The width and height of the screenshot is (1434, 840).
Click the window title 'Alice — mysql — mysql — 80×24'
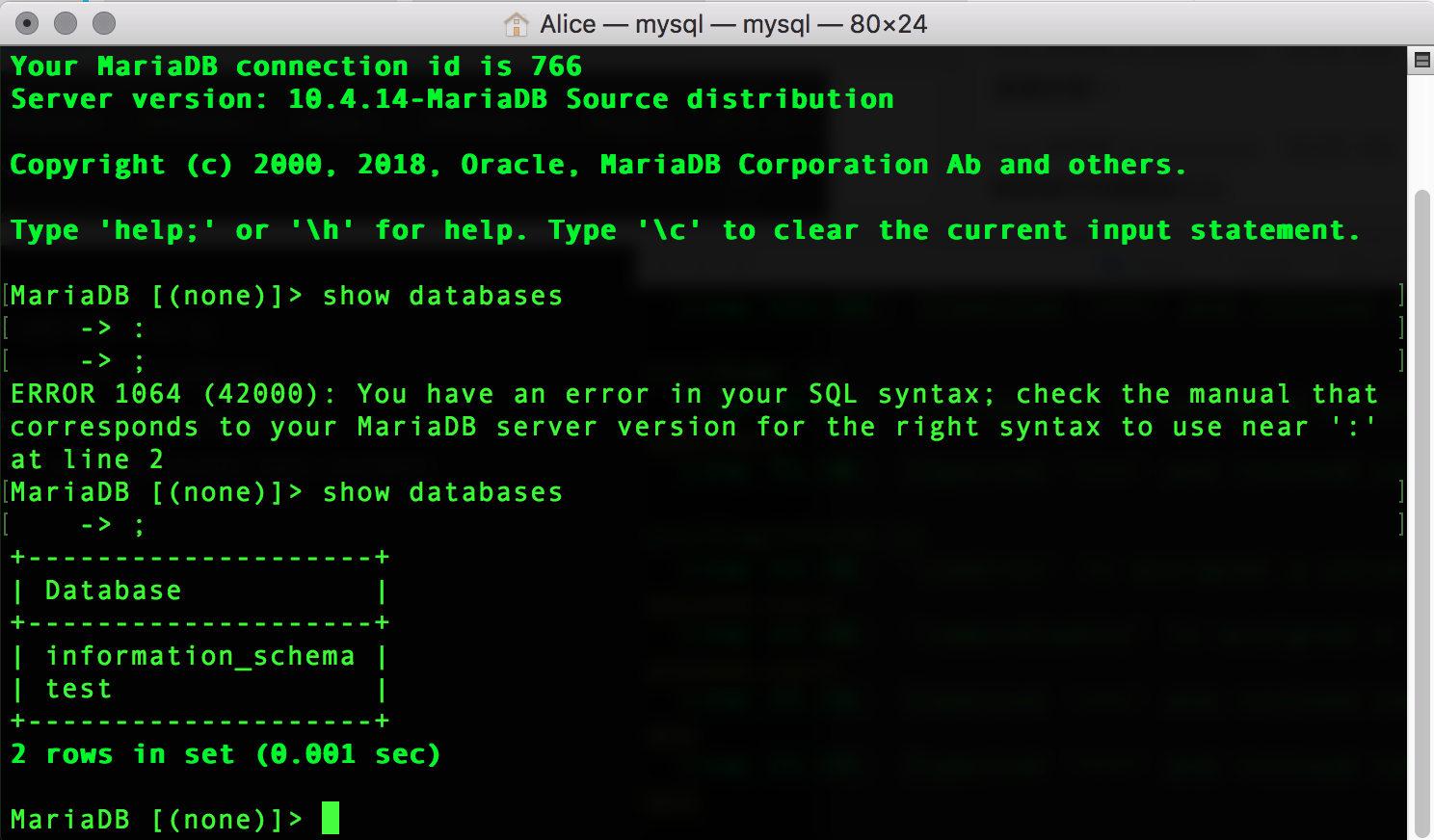pos(733,24)
